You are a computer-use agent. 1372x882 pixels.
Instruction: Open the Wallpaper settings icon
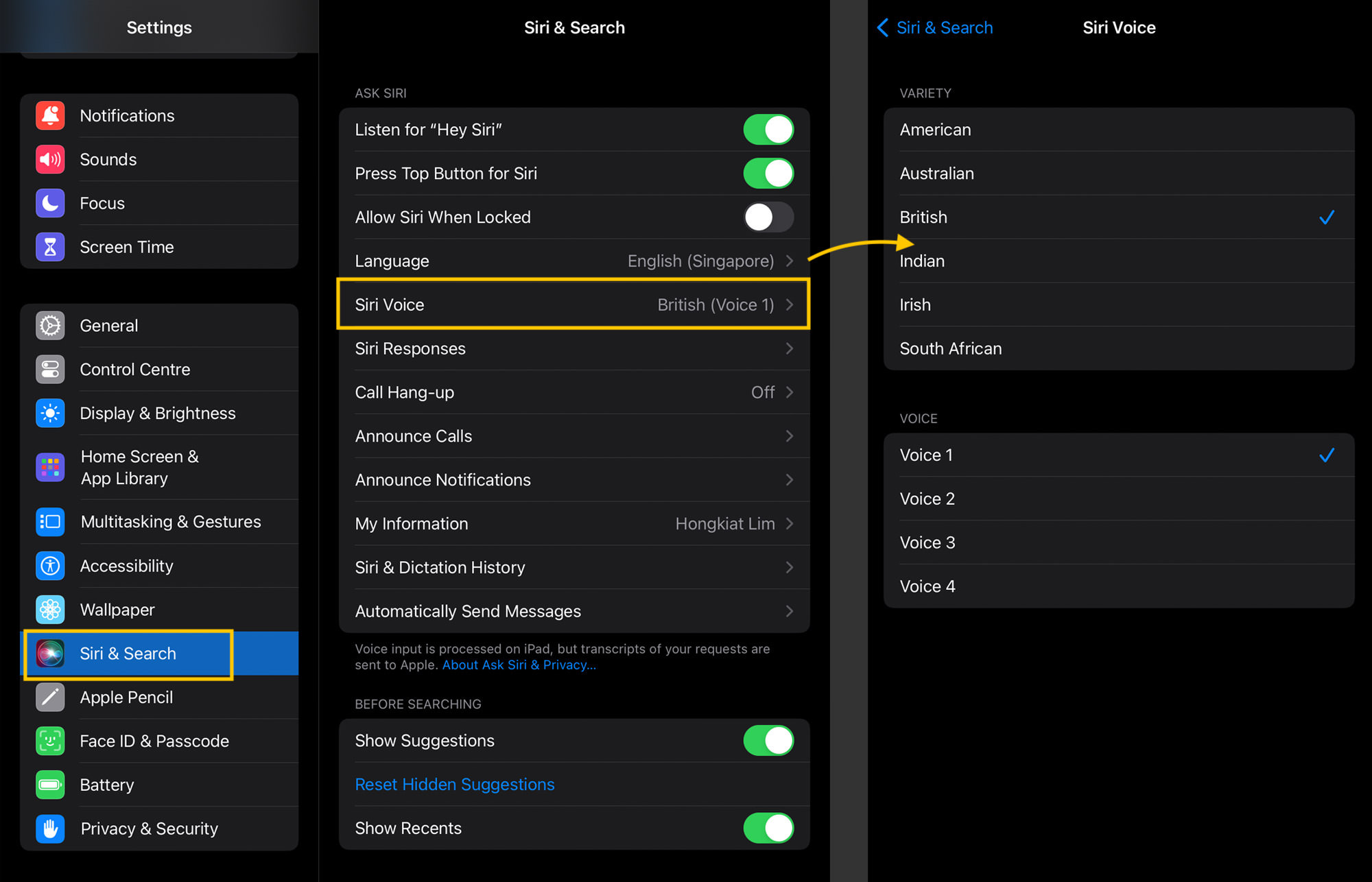click(51, 609)
